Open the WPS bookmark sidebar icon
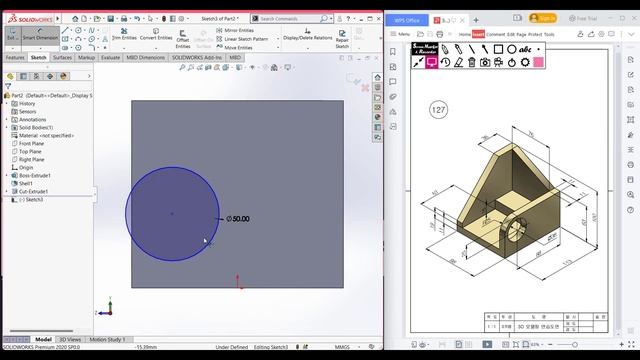The width and height of the screenshot is (640, 360). pos(393,51)
